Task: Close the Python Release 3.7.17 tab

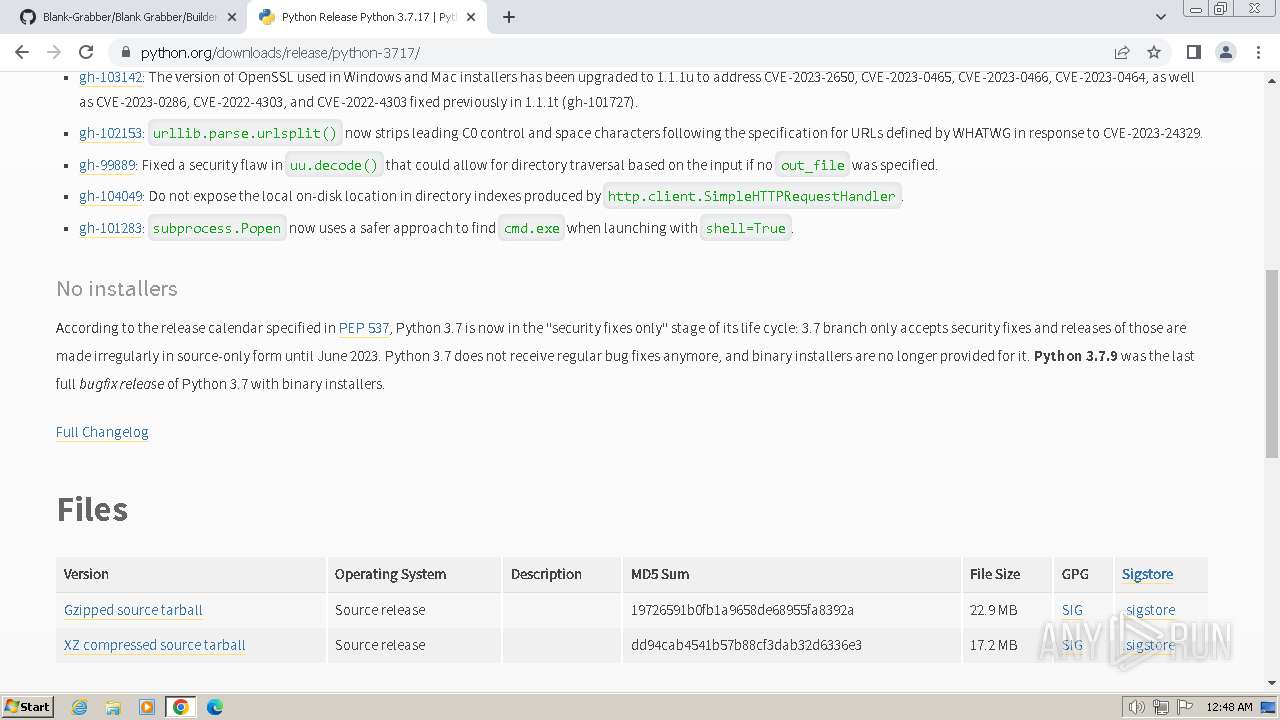Action: click(x=471, y=17)
